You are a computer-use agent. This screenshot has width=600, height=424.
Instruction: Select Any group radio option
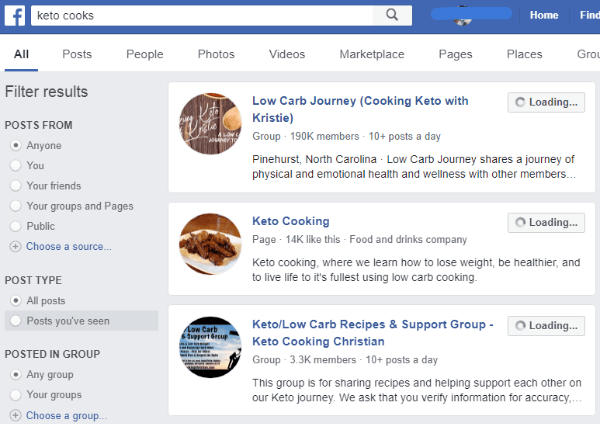15,374
